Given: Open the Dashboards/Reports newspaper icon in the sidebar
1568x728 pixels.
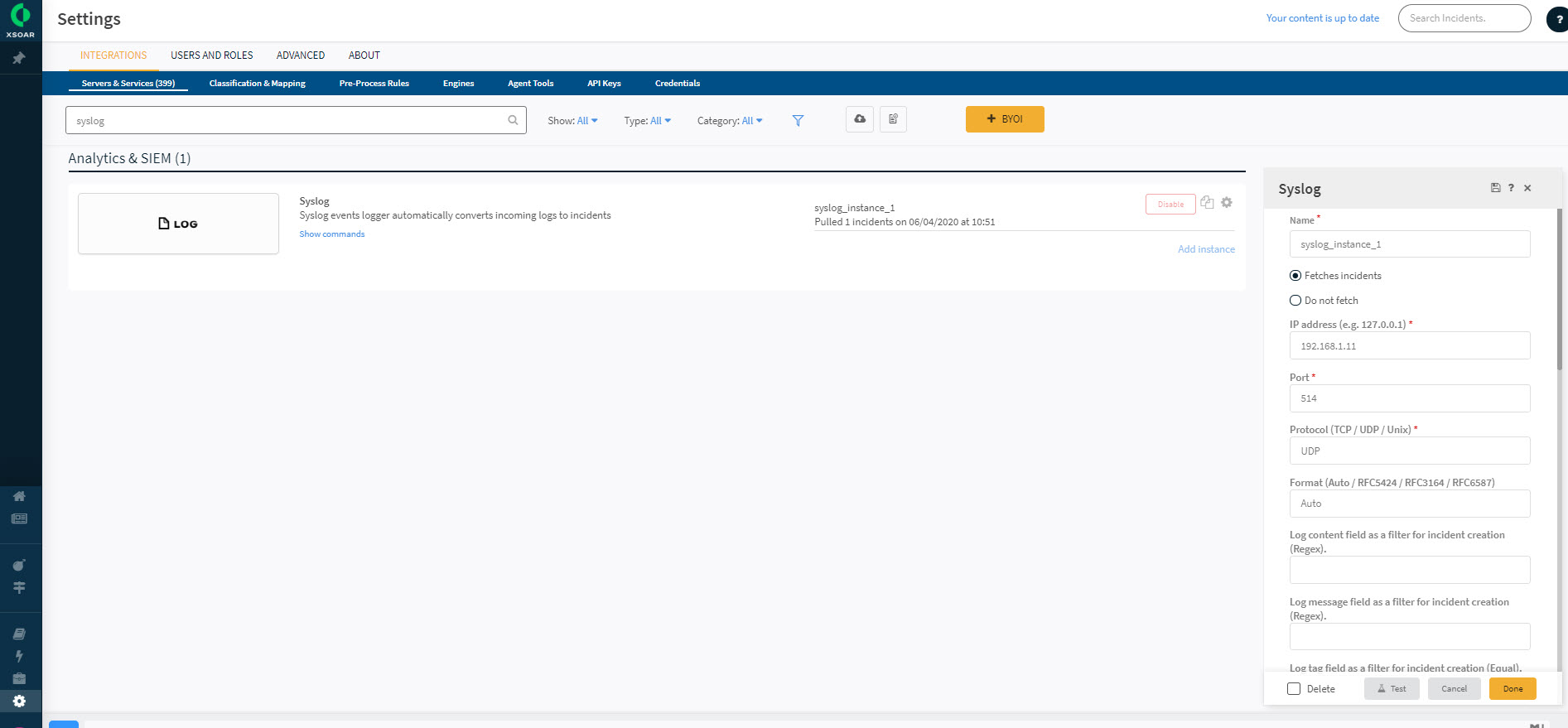Looking at the screenshot, I should point(19,518).
